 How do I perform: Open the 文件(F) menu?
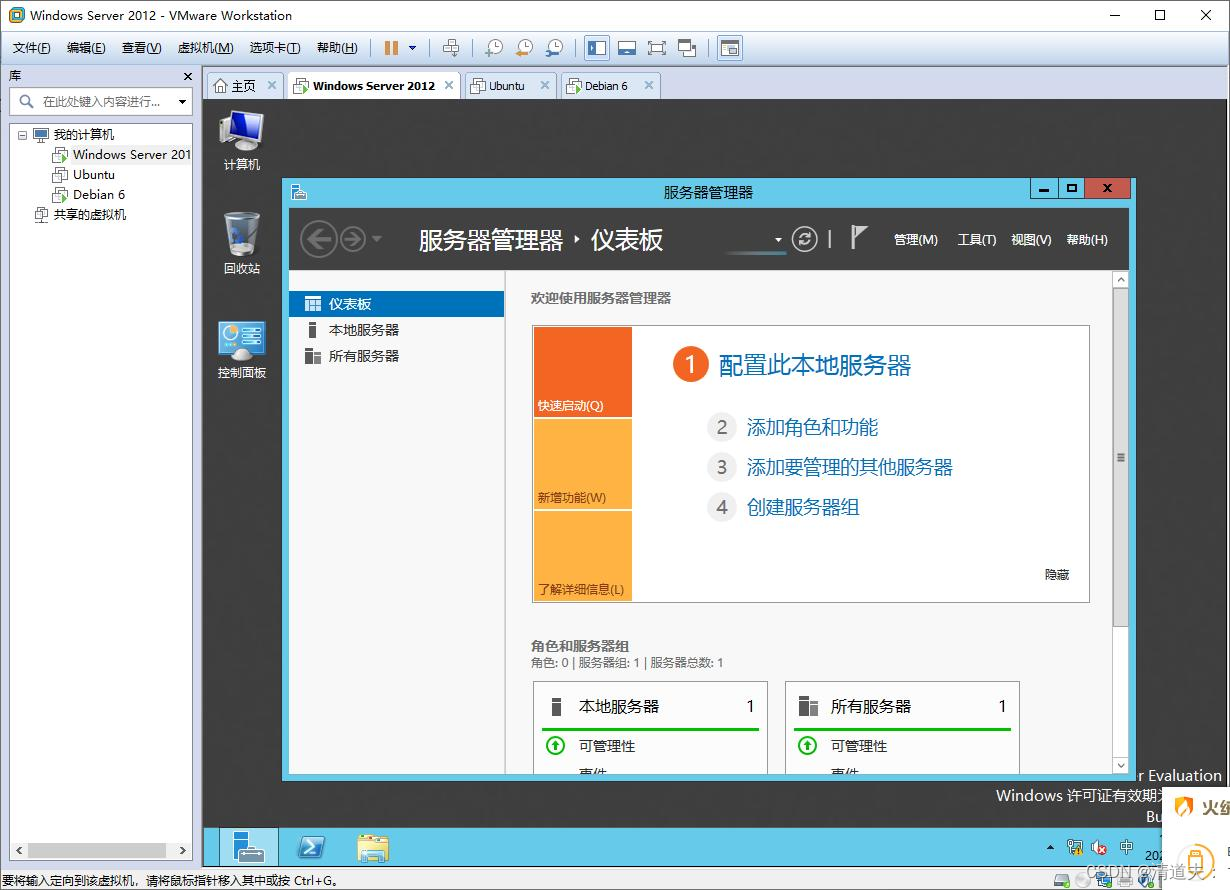(31, 48)
